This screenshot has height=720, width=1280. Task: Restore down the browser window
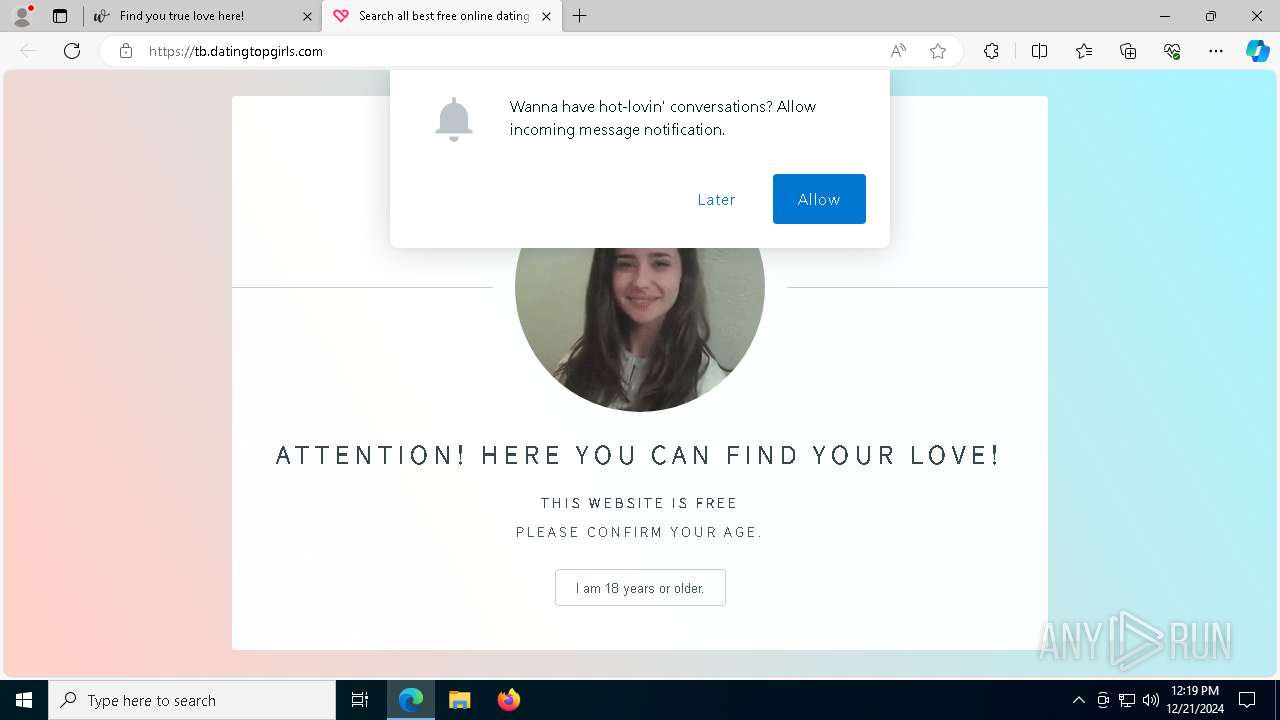(x=1211, y=16)
